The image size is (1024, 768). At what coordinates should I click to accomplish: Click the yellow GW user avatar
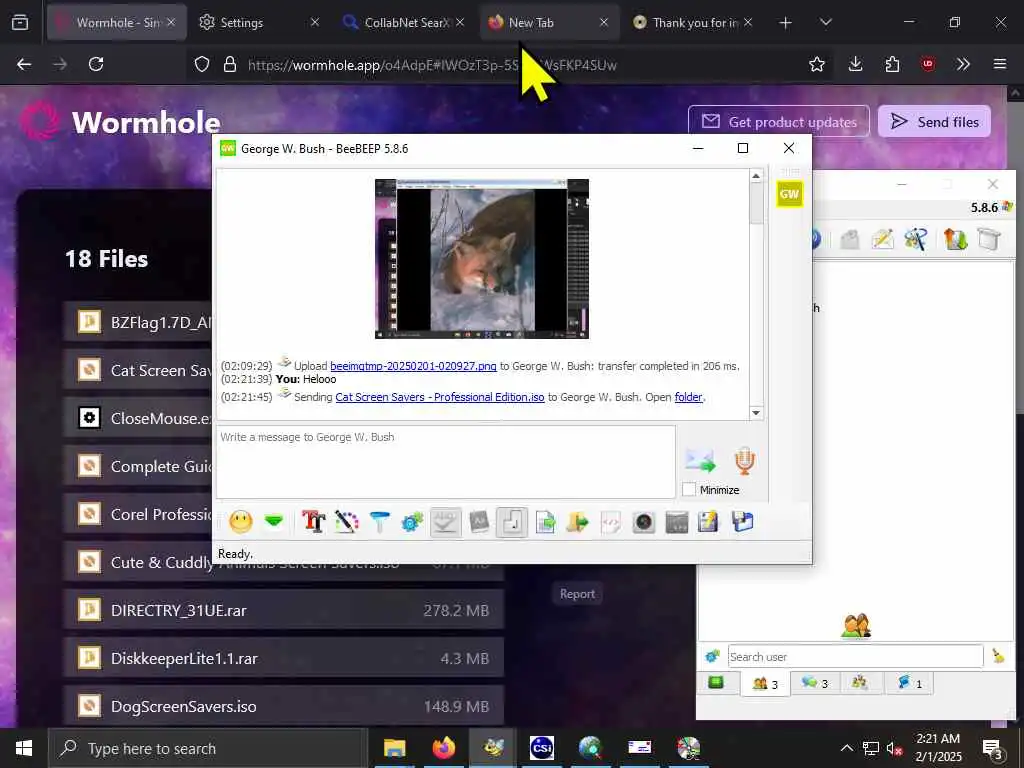pos(789,194)
